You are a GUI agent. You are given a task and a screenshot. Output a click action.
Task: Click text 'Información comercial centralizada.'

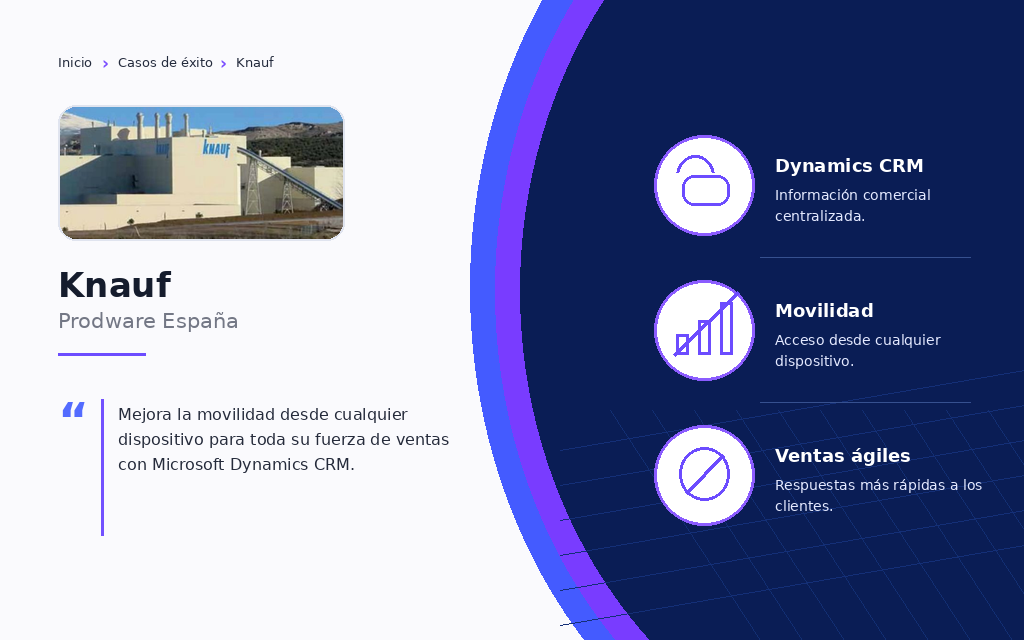(852, 205)
